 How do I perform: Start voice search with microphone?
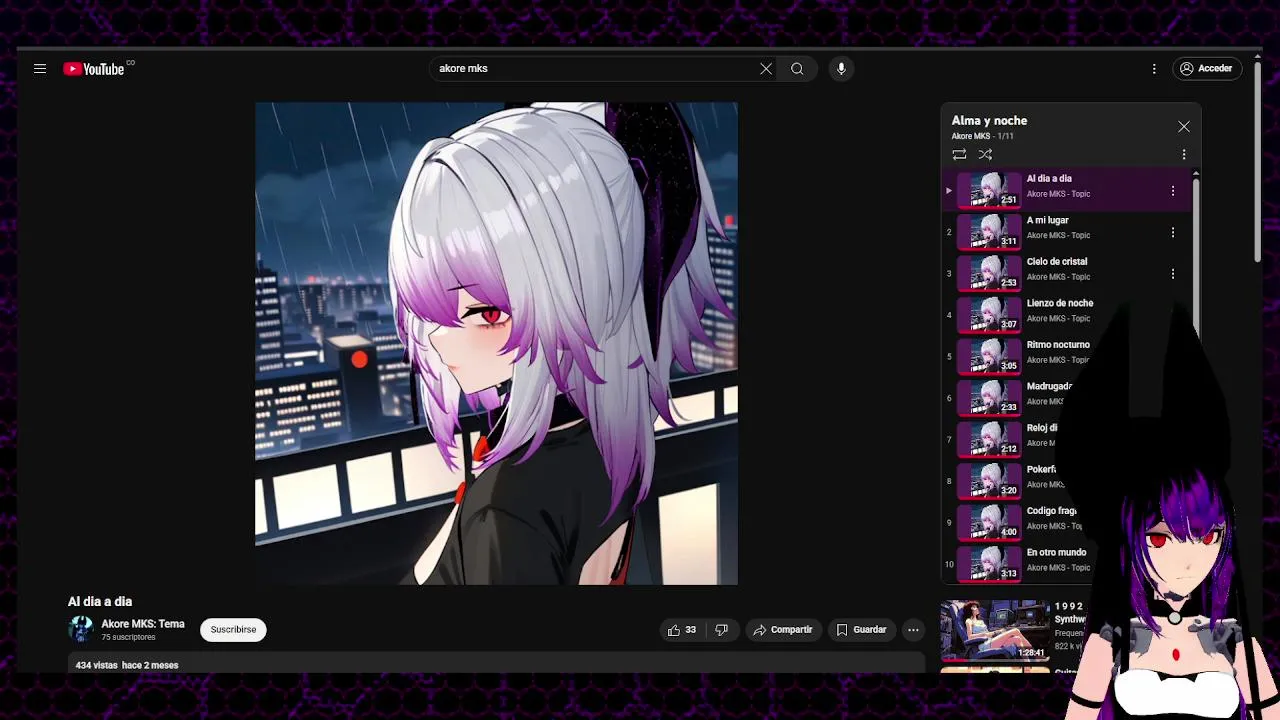[x=841, y=69]
